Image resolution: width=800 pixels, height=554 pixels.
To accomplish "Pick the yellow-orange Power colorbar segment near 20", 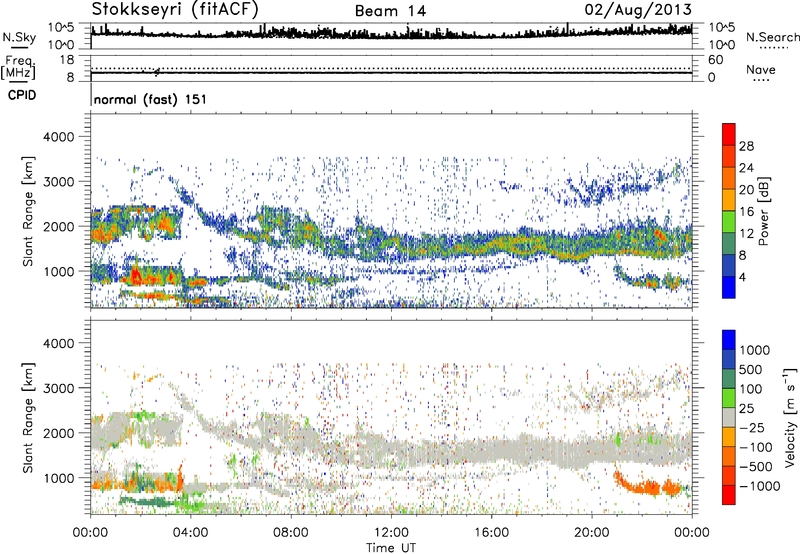I will tap(729, 200).
